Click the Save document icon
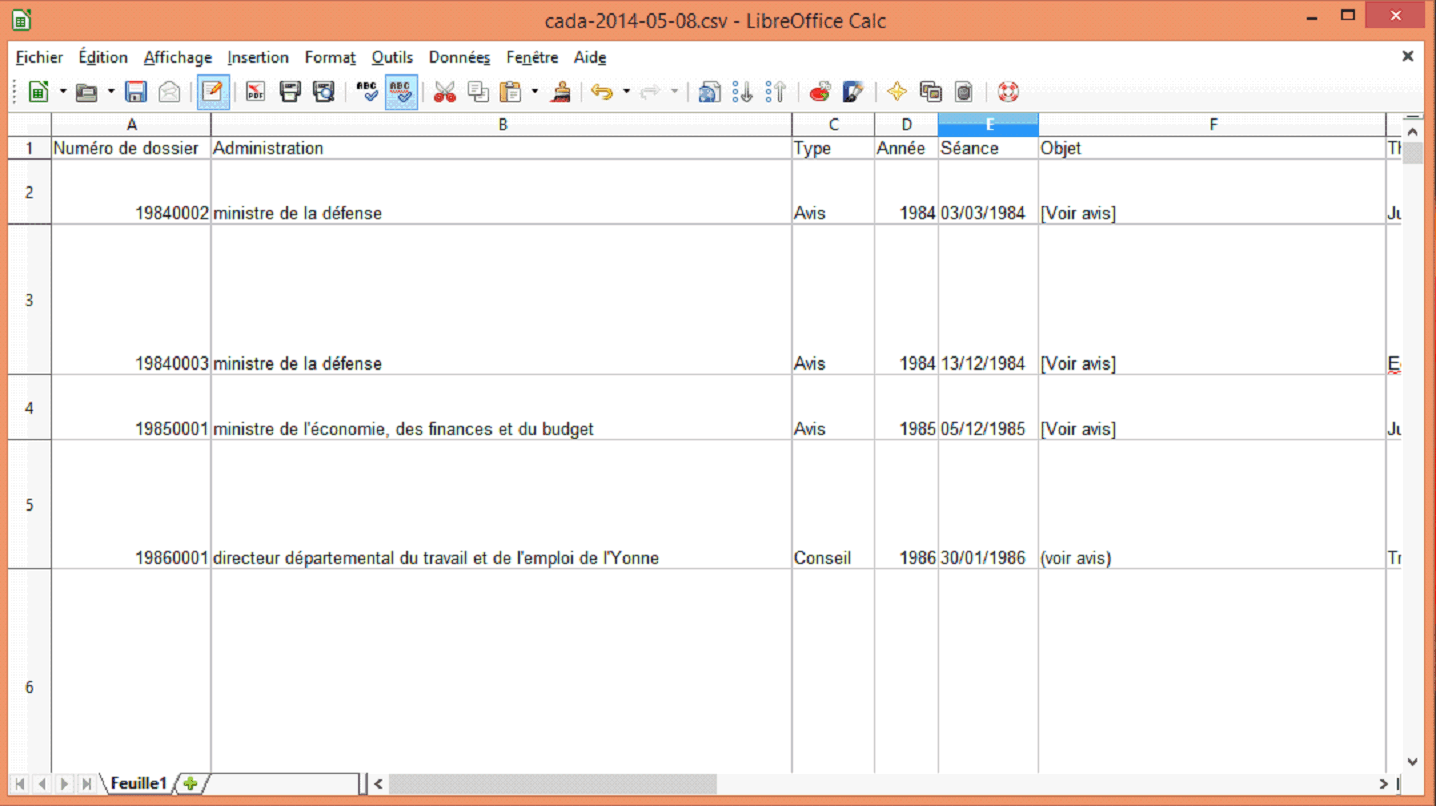The image size is (1437, 807). (x=136, y=92)
